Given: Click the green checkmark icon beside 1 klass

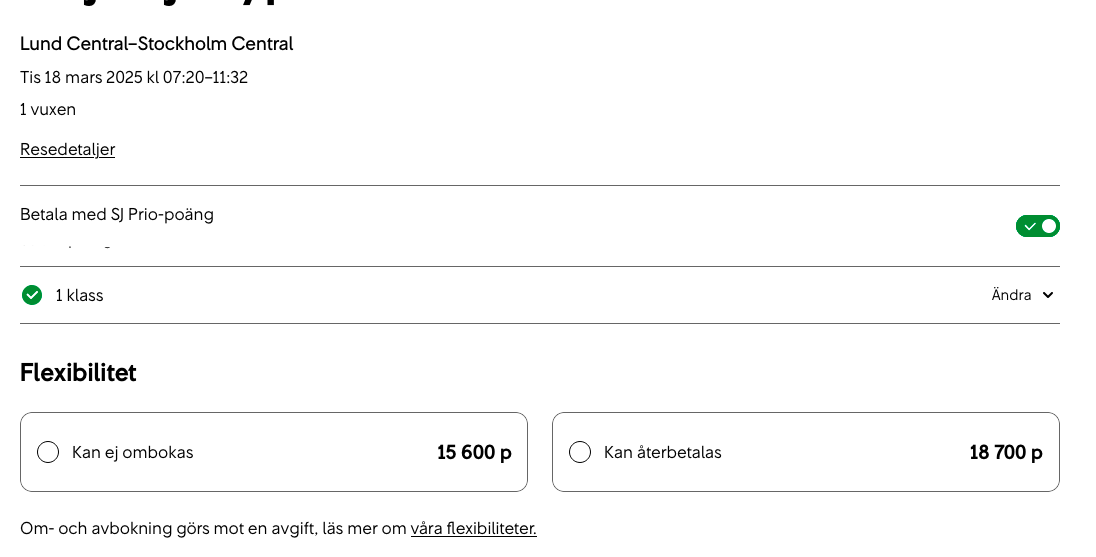Looking at the screenshot, I should (x=32, y=295).
